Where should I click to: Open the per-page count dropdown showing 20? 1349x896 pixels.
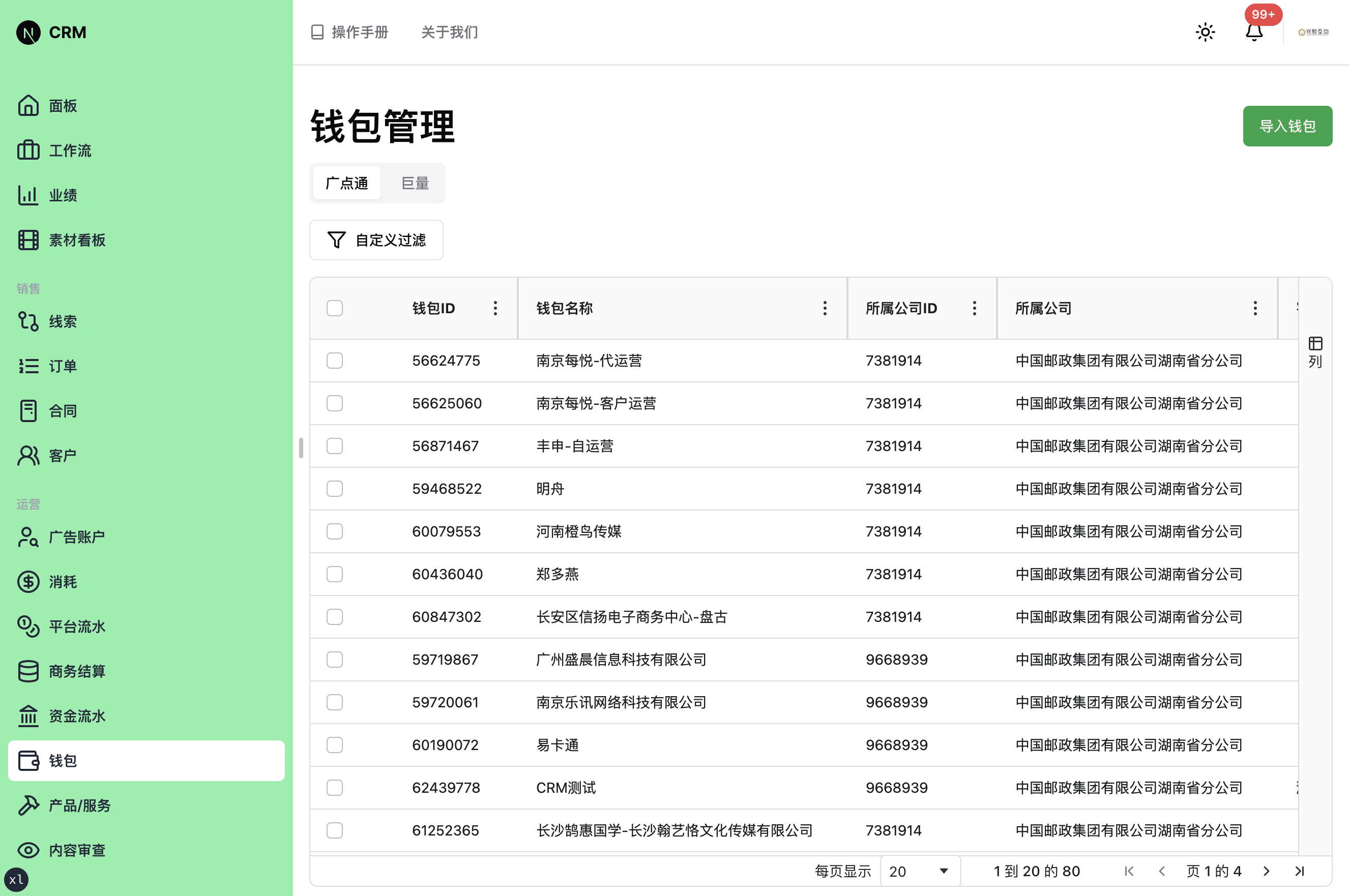point(919,871)
